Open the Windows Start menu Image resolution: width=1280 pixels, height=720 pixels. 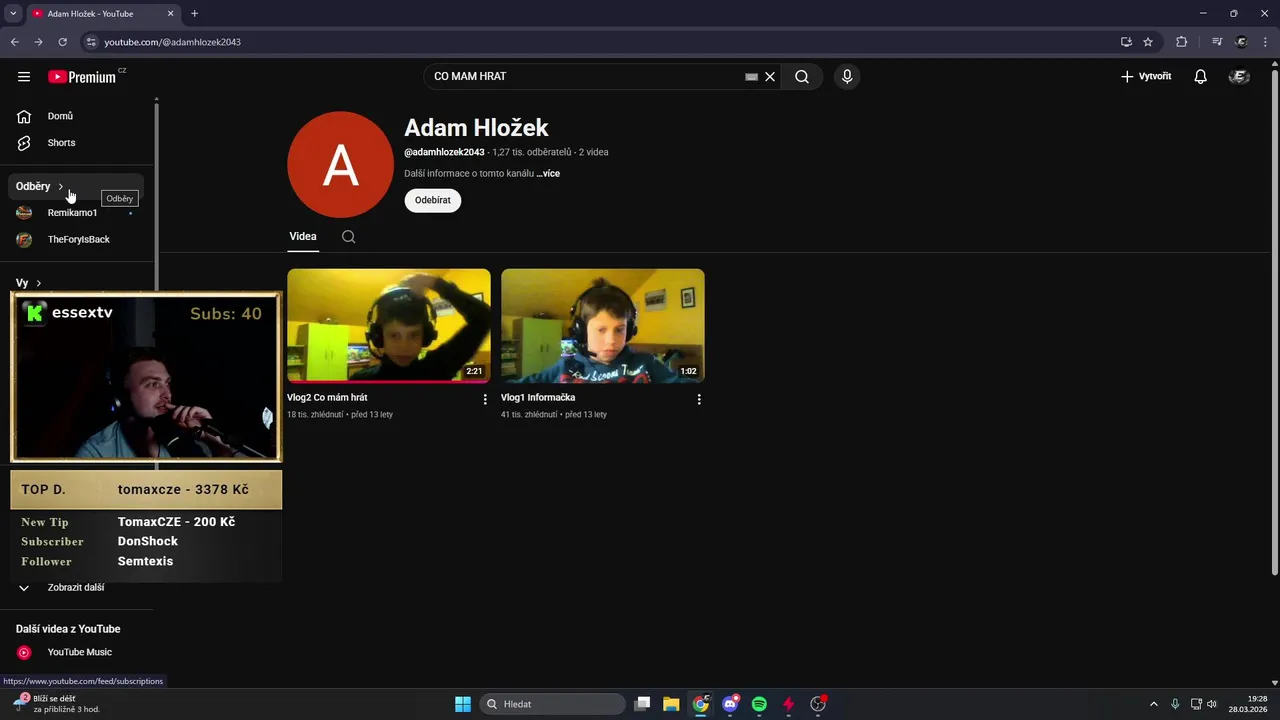click(x=463, y=704)
